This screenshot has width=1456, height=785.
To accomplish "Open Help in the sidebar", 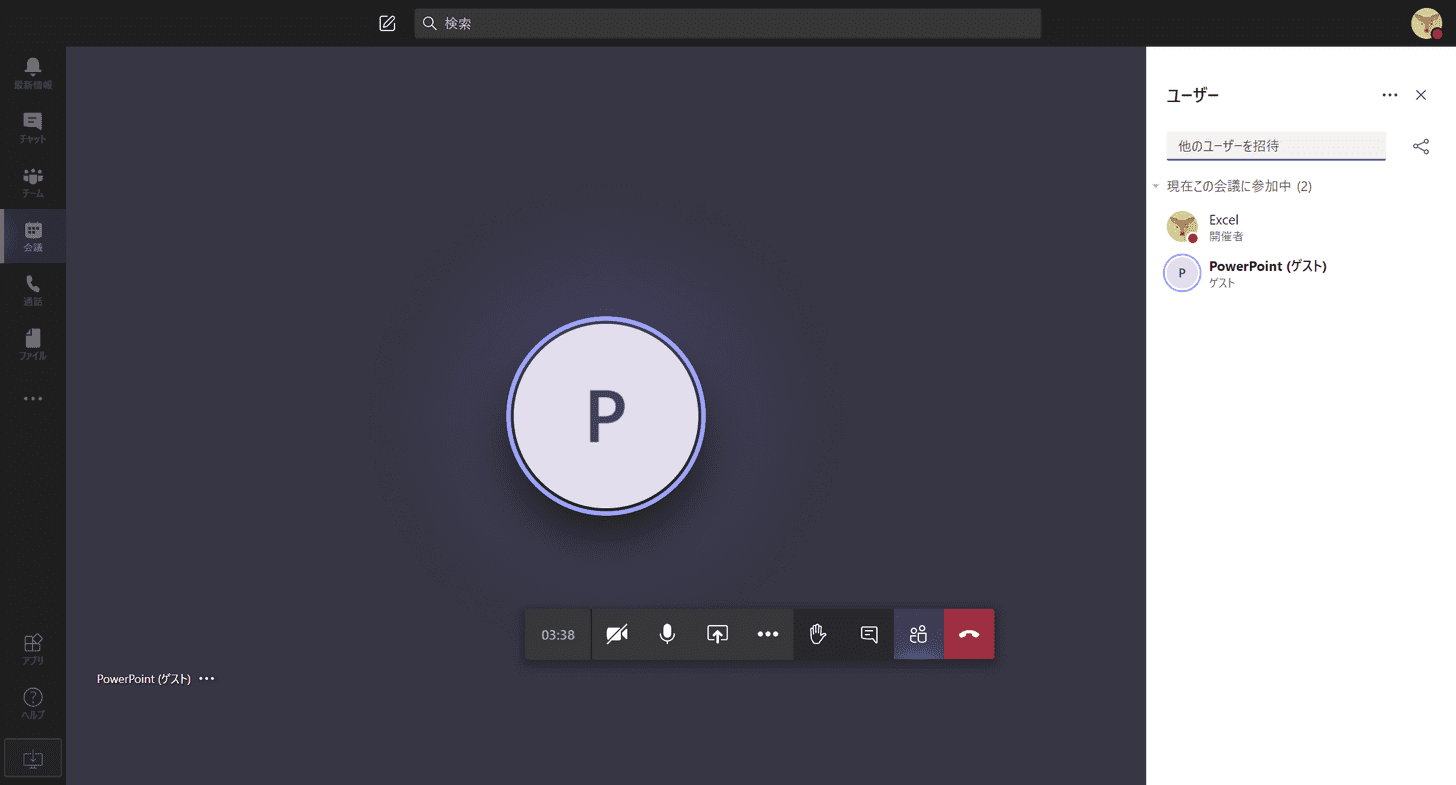I will [x=33, y=703].
